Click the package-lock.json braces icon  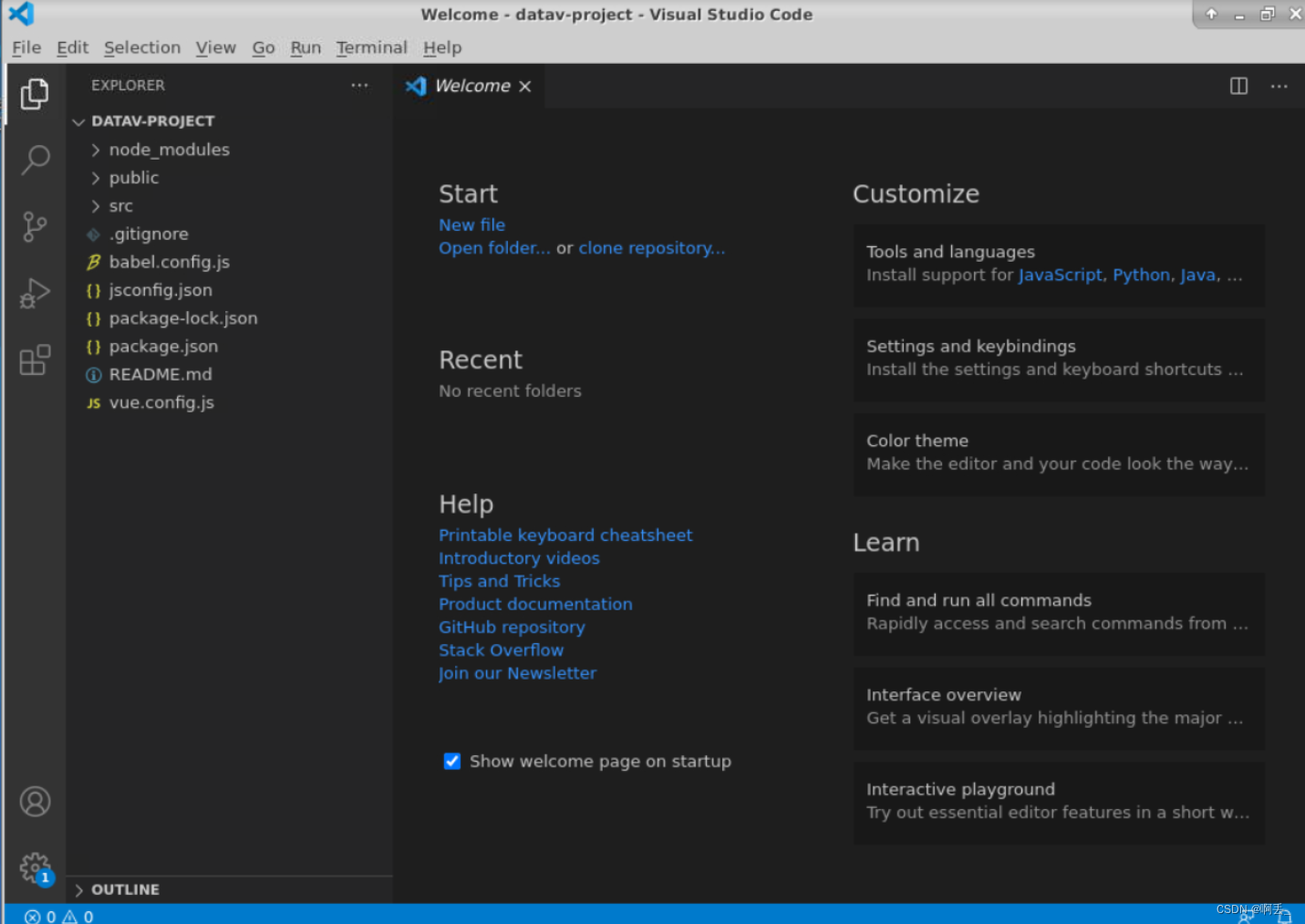point(93,318)
